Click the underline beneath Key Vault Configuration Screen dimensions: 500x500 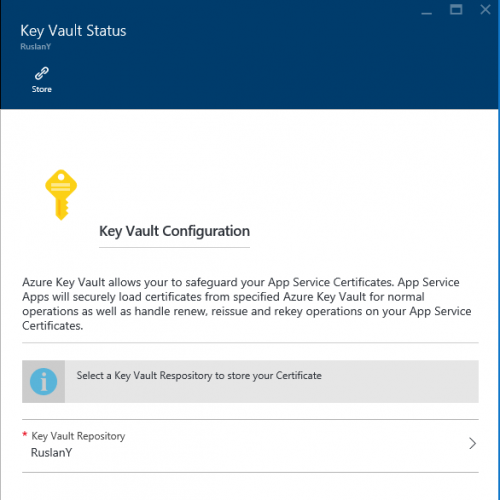tap(174, 247)
